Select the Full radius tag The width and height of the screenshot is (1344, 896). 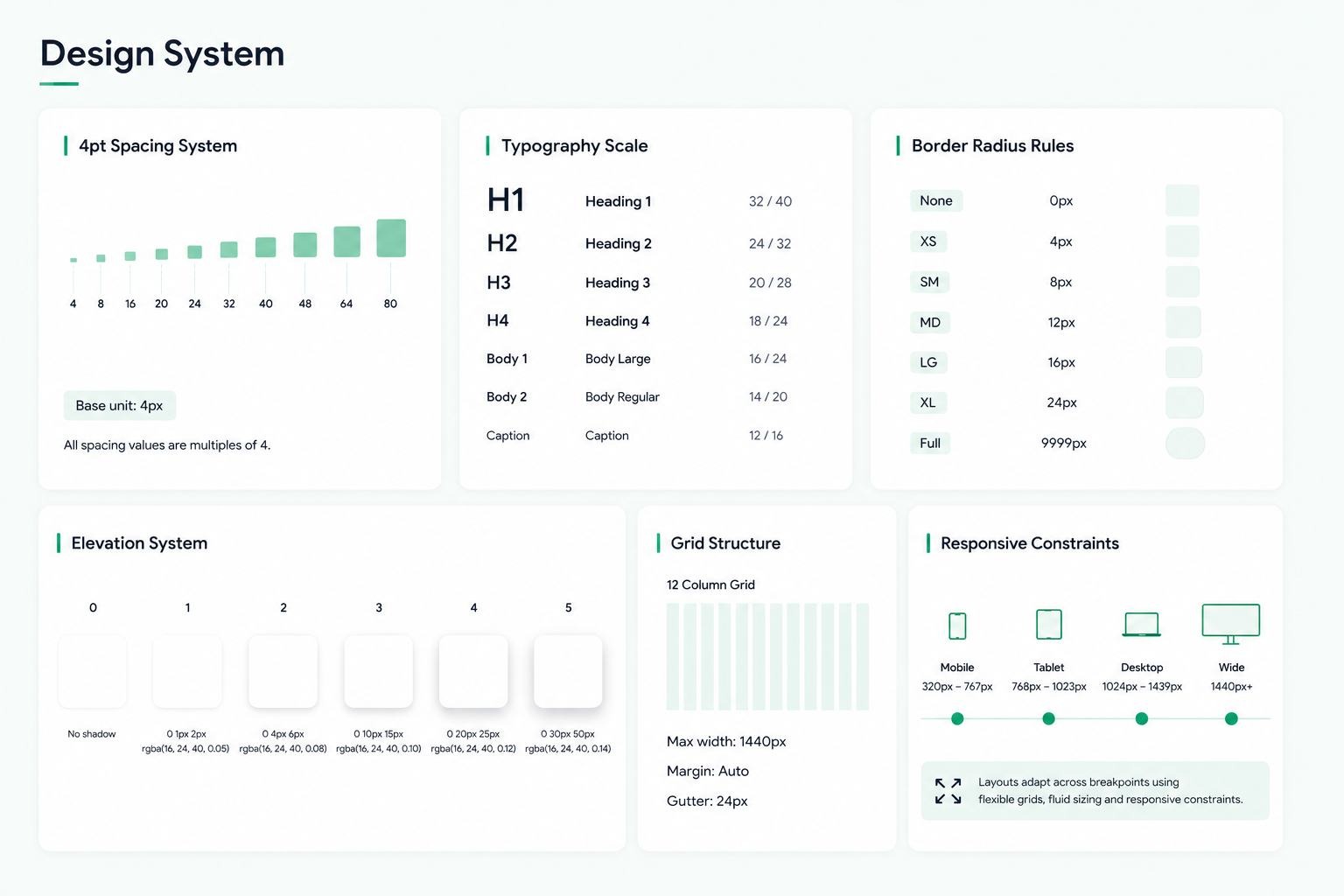tap(930, 443)
